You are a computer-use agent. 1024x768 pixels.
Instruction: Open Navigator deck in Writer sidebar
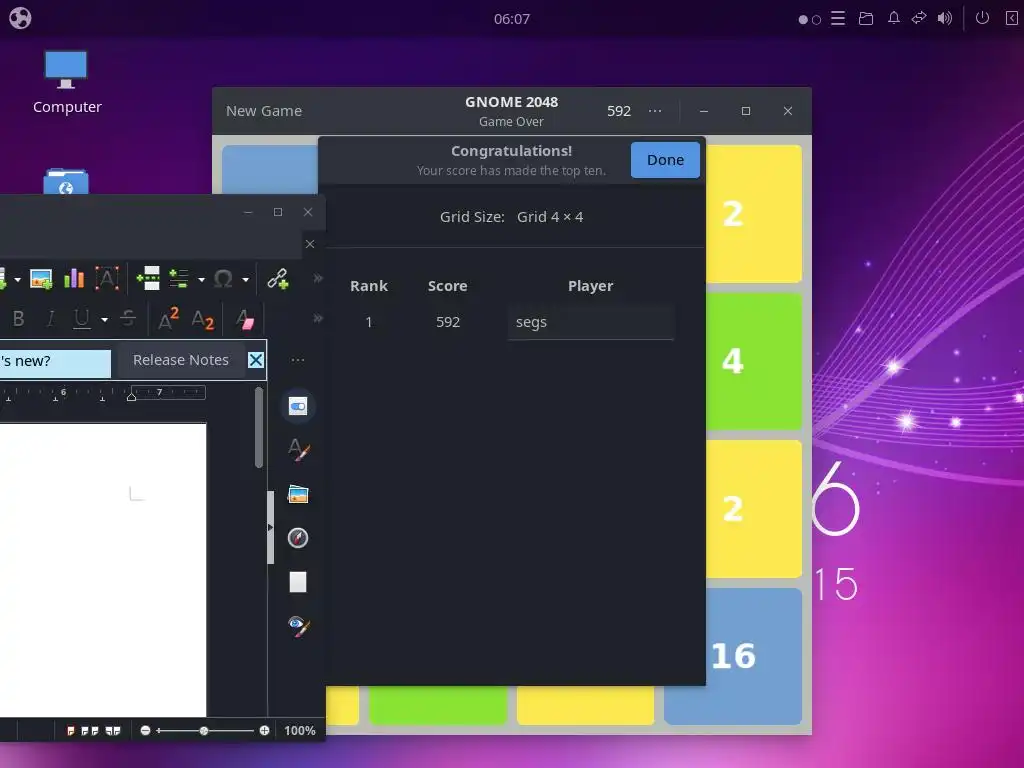[298, 538]
